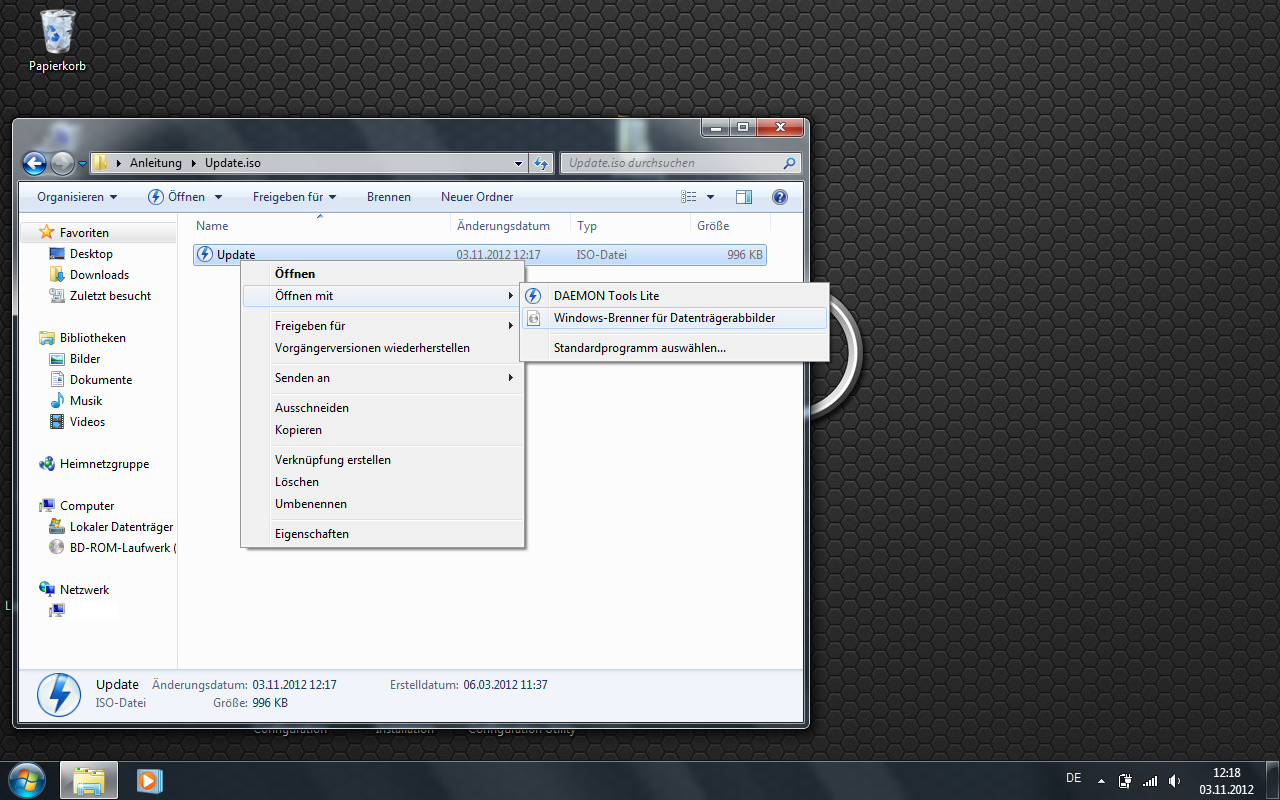Screen dimensions: 1280x800
Task: Click the DAEMON Tools Lite lightning icon
Action: tap(534, 296)
